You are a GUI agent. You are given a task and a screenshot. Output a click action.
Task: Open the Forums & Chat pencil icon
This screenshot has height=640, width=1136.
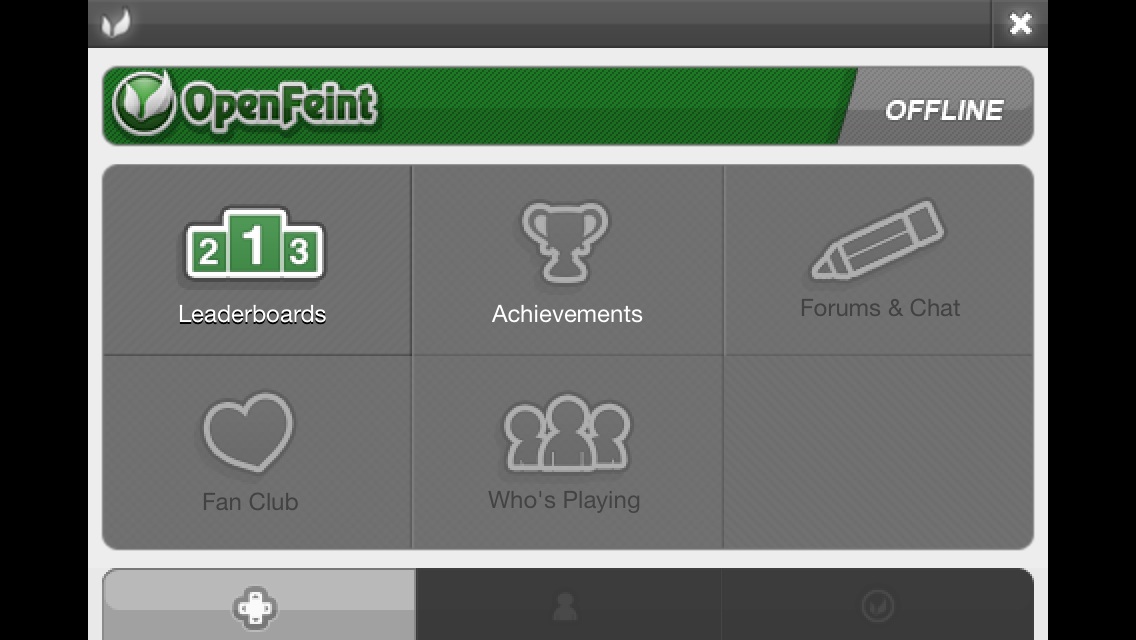point(877,240)
